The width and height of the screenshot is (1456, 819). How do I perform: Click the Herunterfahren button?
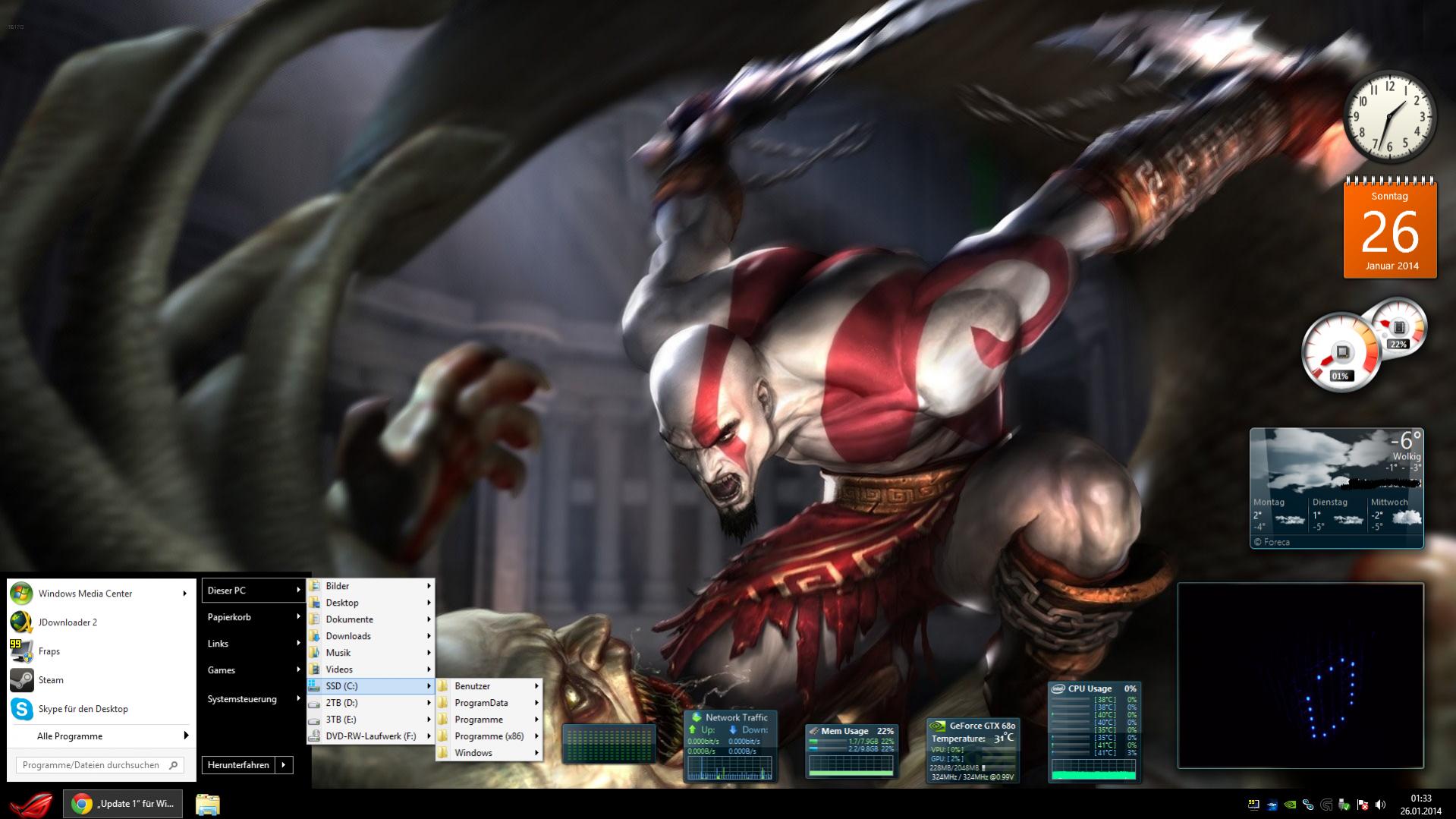click(x=238, y=765)
